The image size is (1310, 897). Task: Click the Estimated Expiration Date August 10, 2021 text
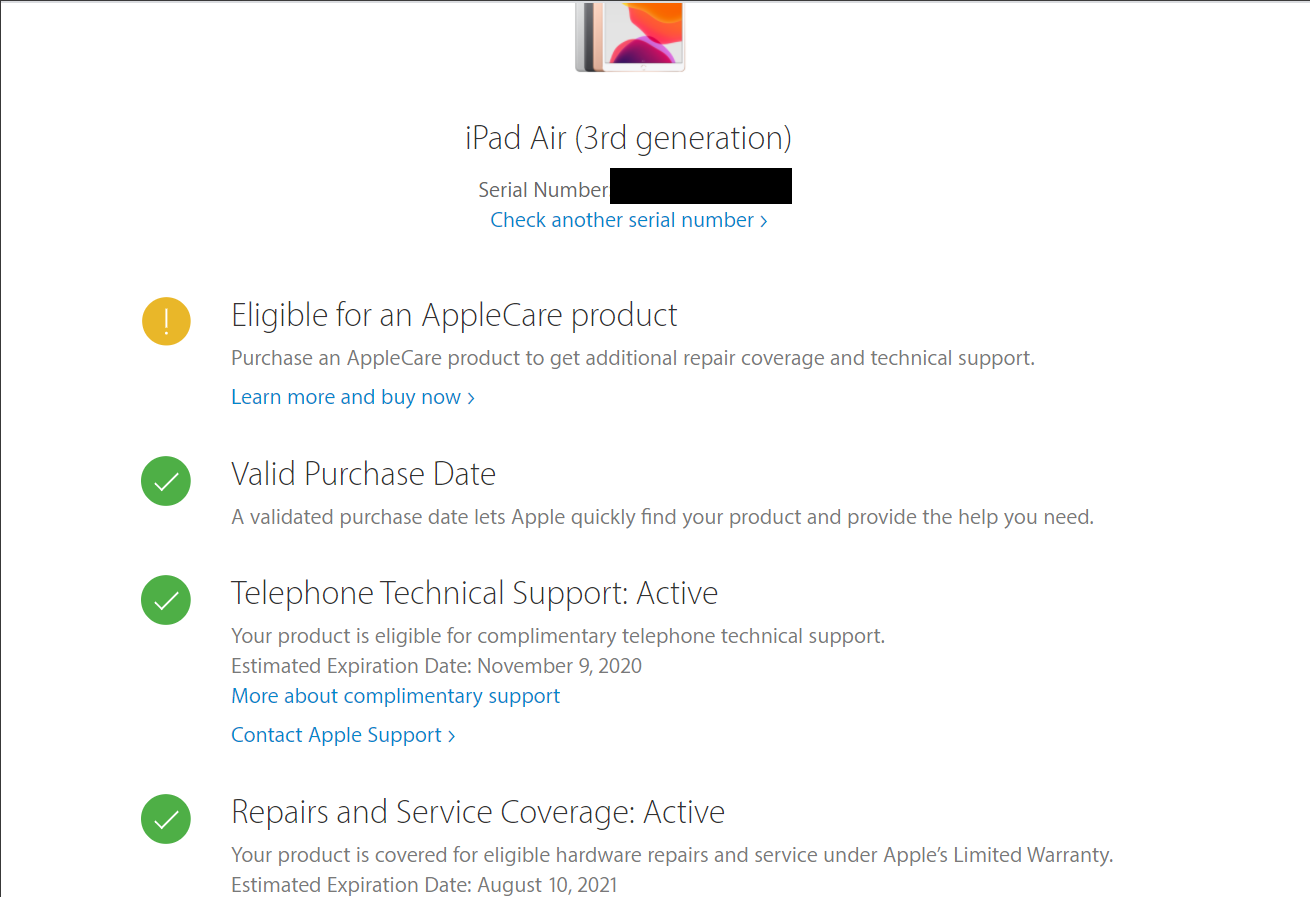[424, 885]
